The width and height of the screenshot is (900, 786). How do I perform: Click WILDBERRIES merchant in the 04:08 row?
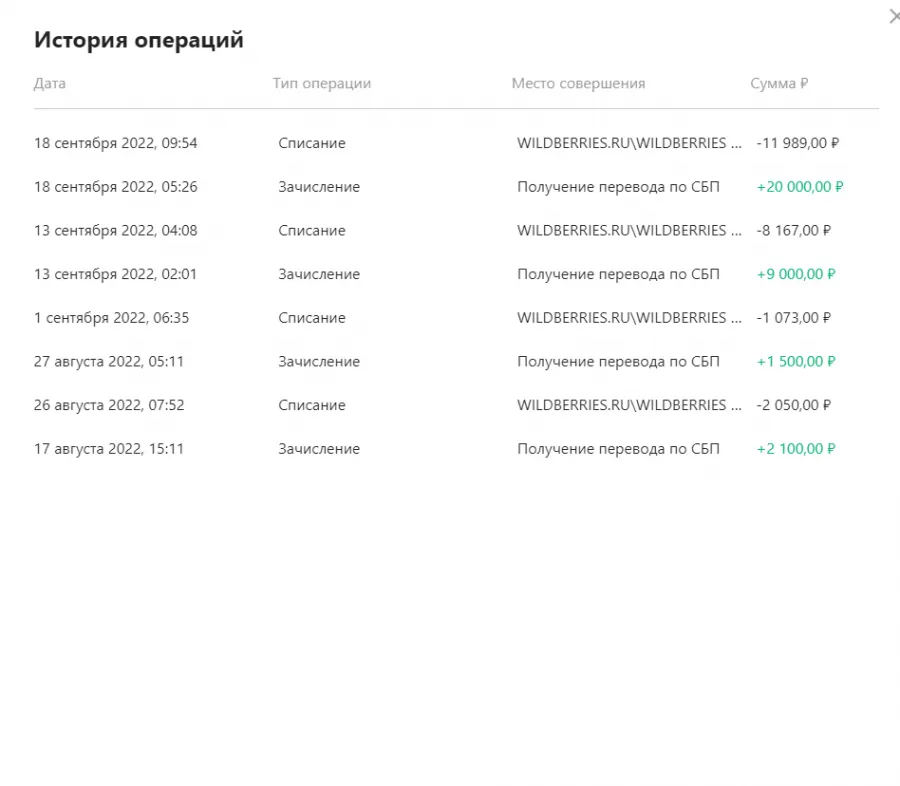[629, 230]
